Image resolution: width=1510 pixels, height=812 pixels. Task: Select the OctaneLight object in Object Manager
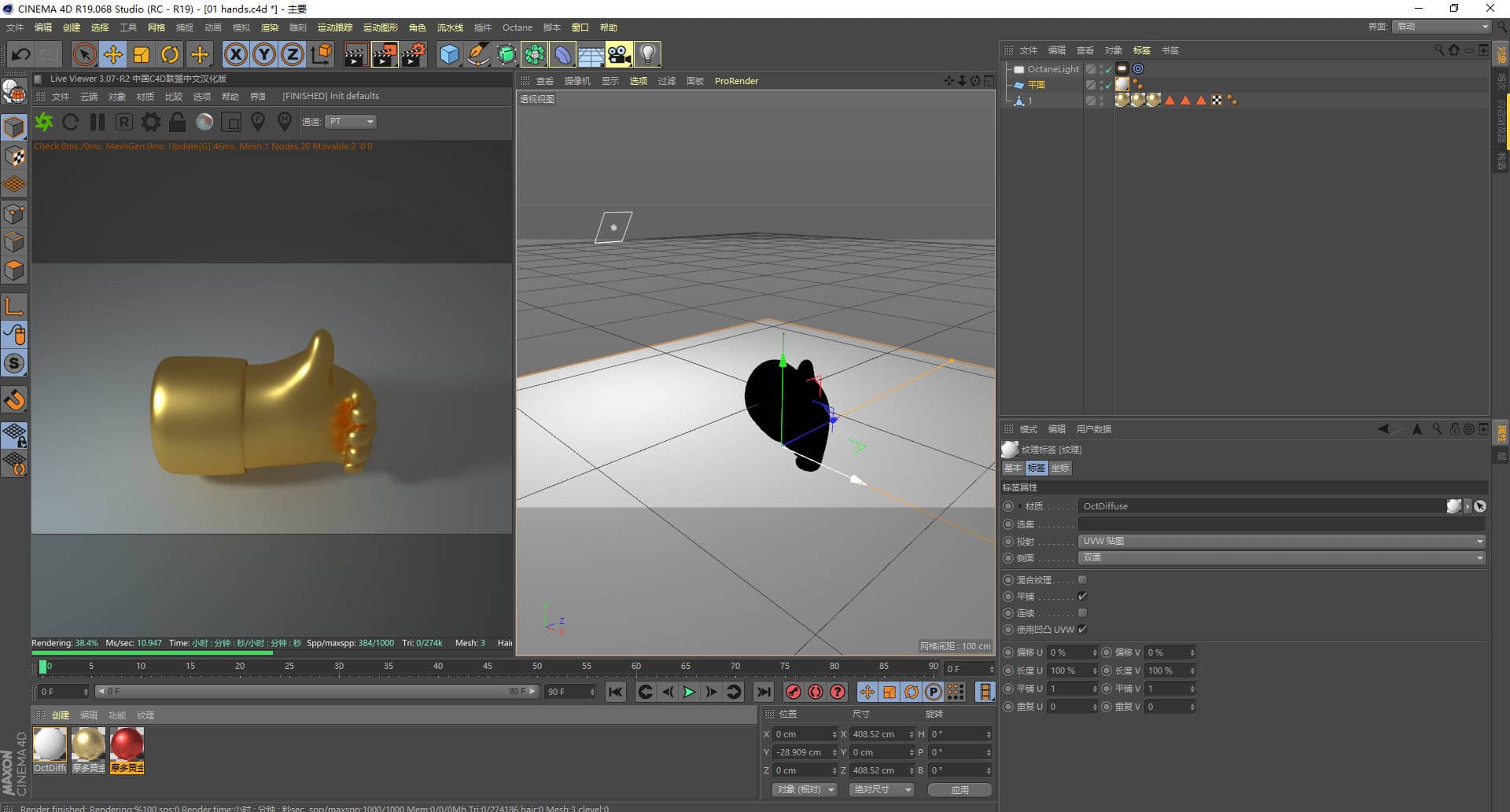click(x=1053, y=69)
